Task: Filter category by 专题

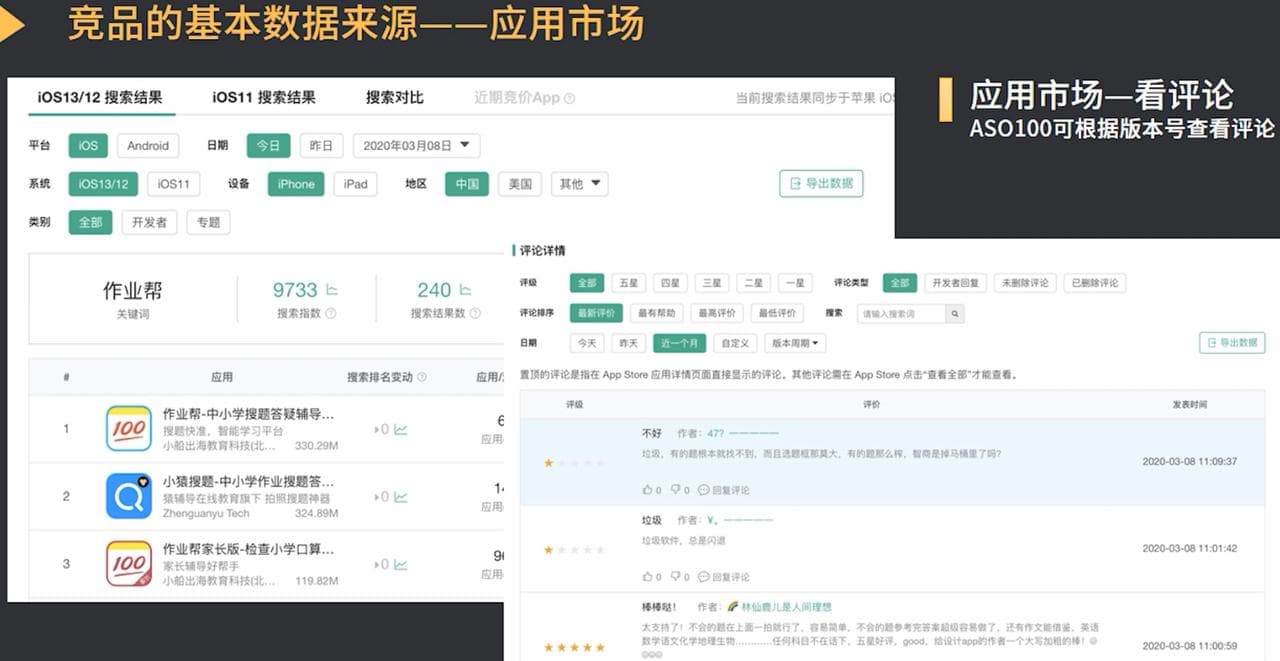Action: (x=208, y=222)
